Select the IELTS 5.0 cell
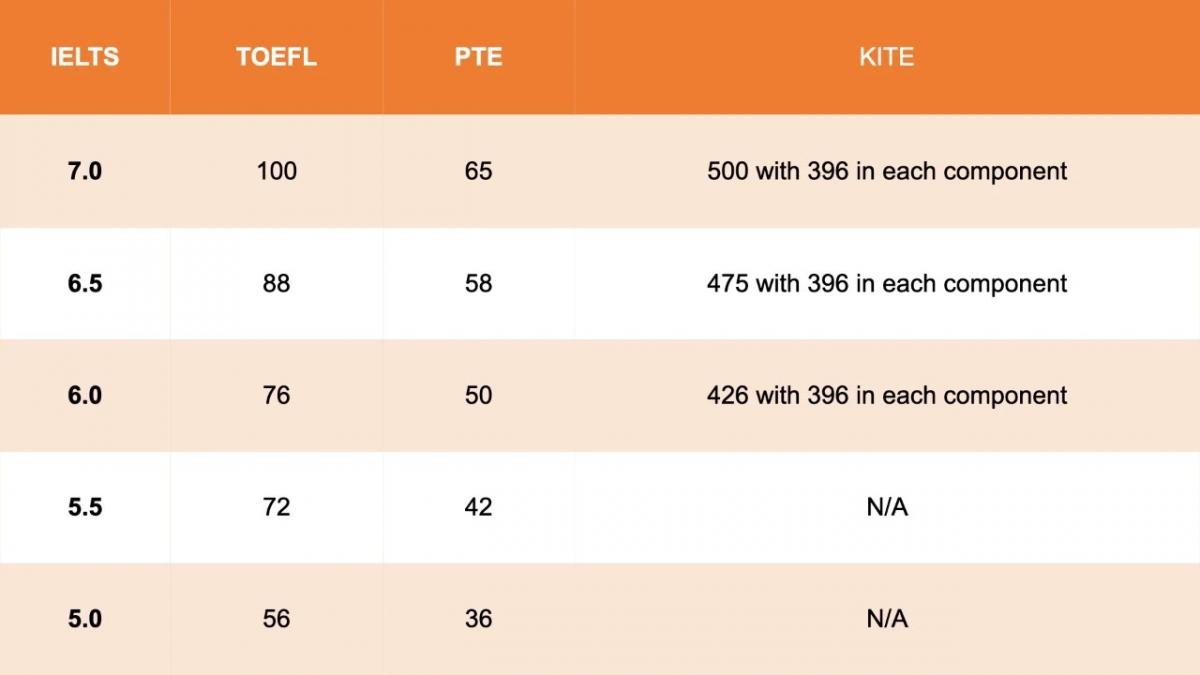Viewport: 1200px width, 675px height. 85,619
